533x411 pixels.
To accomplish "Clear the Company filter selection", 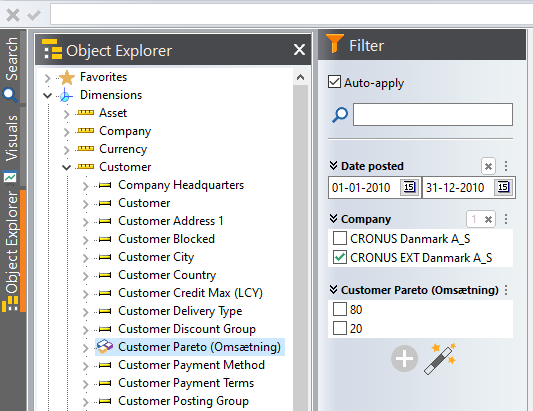I will tap(488, 220).
